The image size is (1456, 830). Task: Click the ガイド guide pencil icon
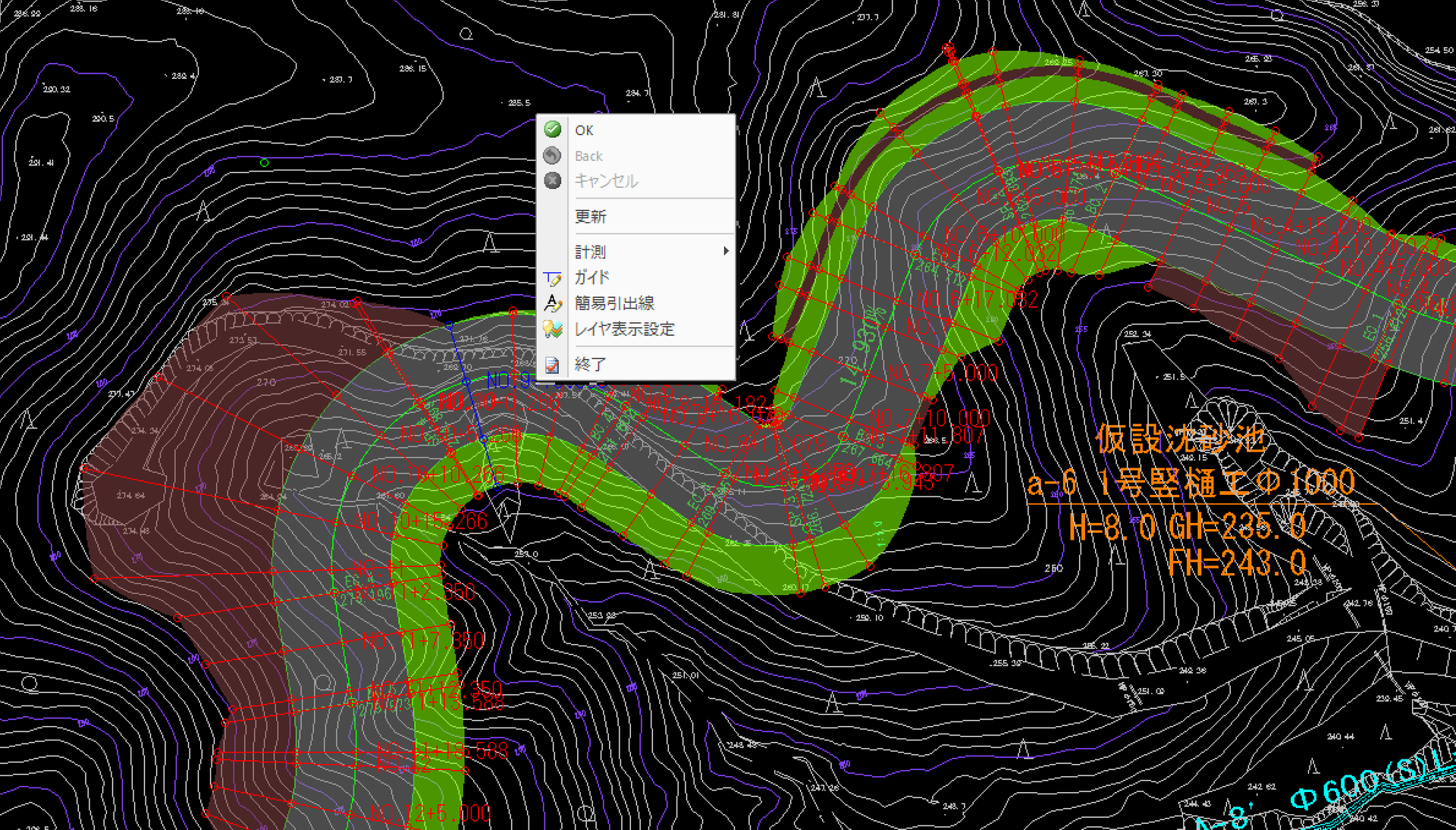553,278
